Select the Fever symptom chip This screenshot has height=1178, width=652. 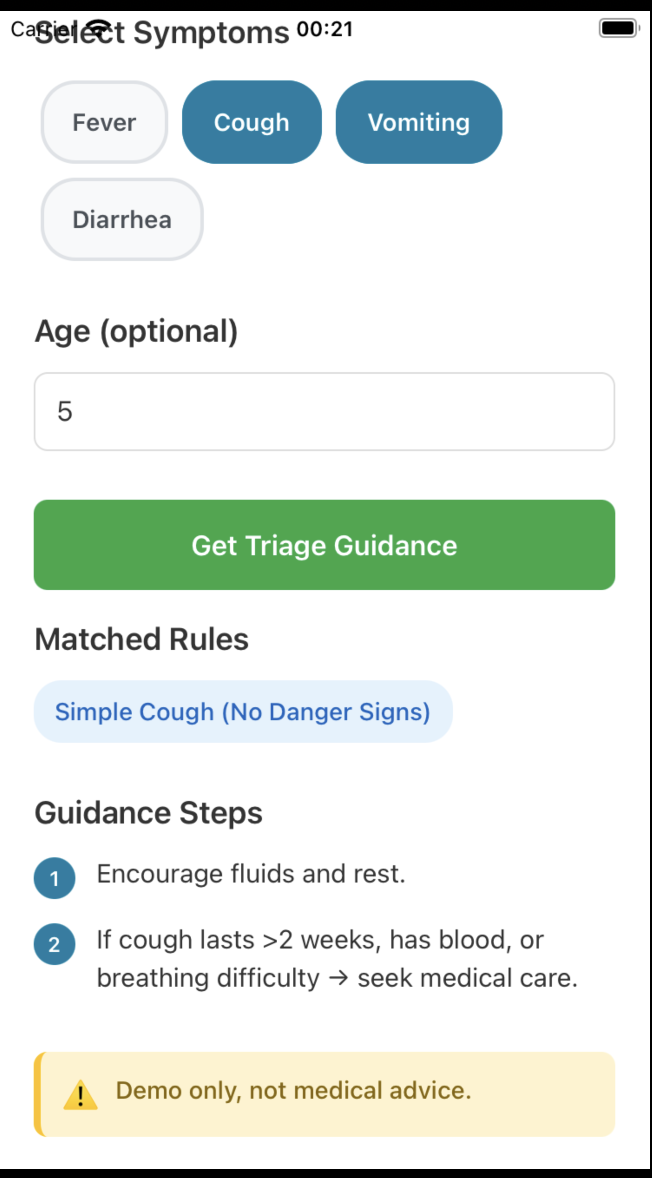point(104,123)
